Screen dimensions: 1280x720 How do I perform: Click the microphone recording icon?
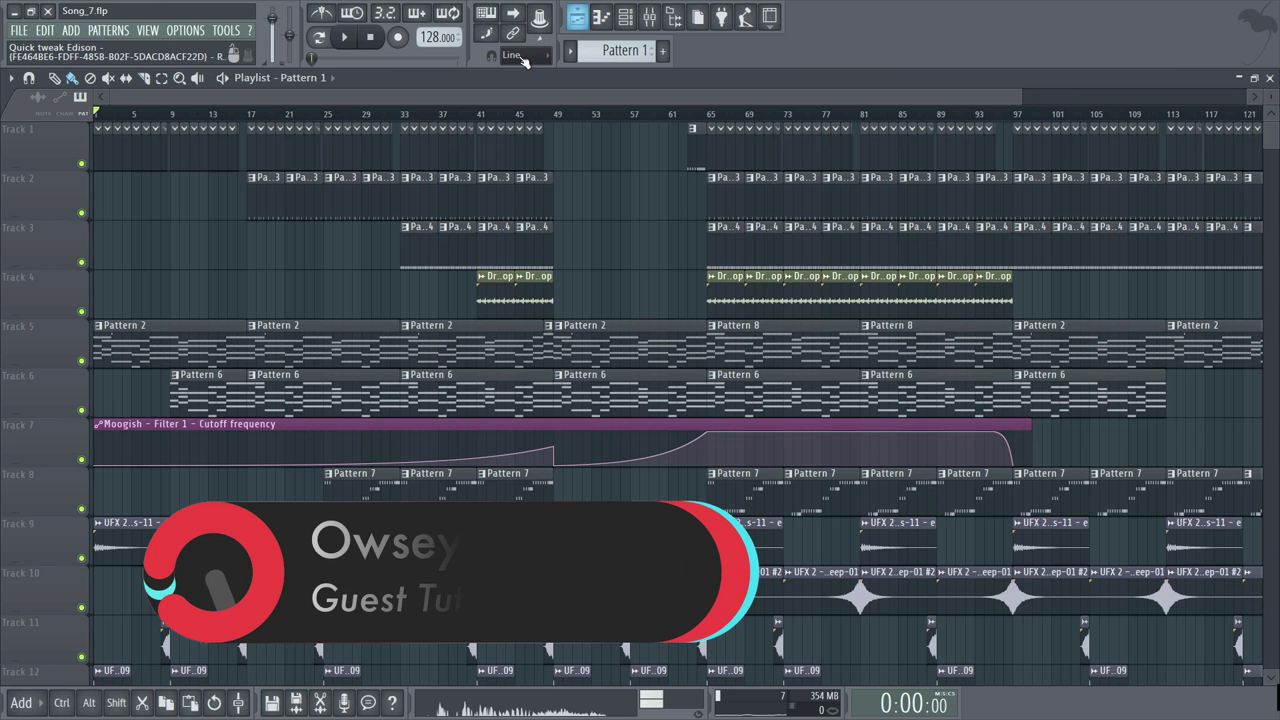pos(344,703)
